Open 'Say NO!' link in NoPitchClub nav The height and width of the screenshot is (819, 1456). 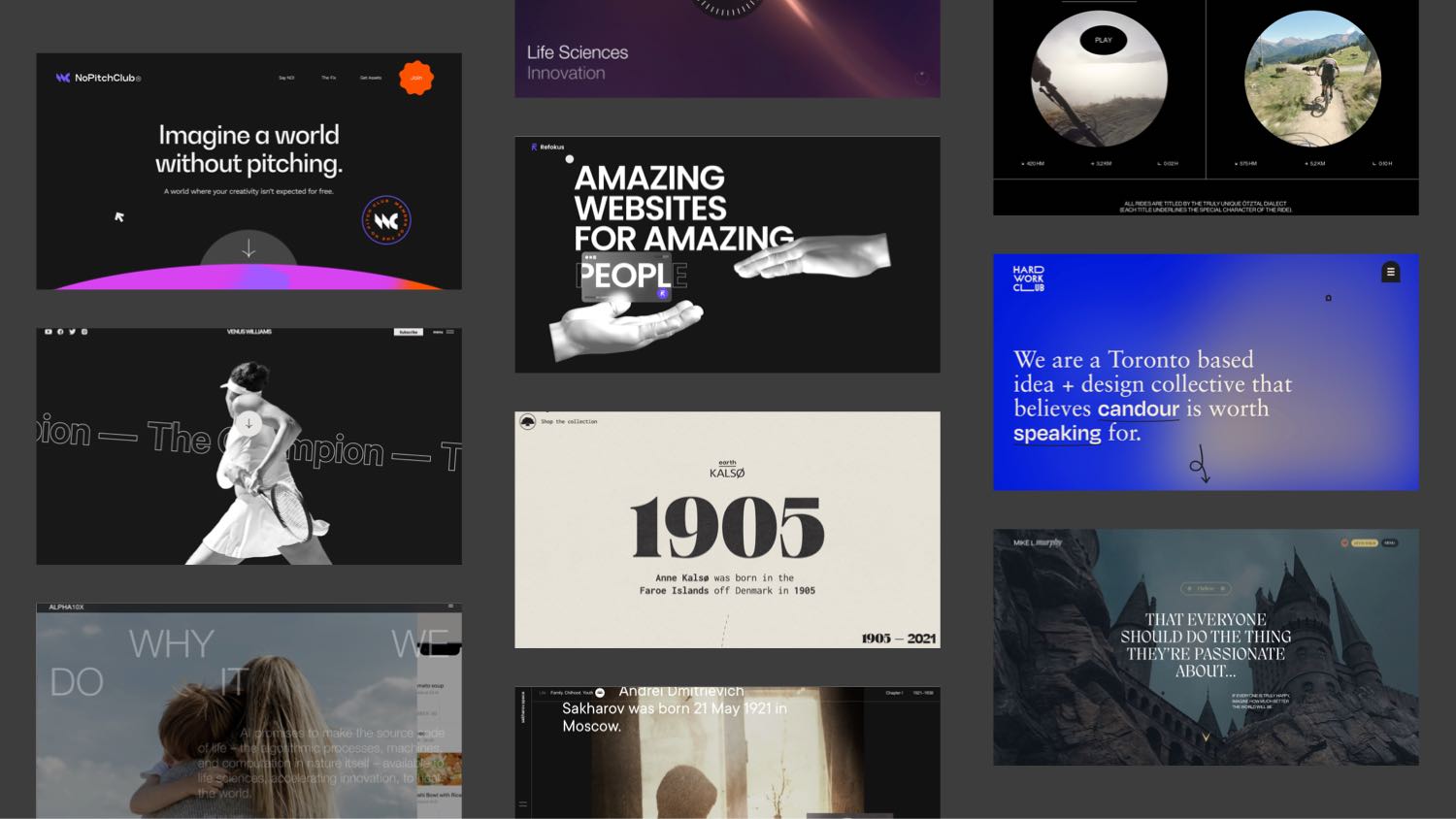(286, 78)
